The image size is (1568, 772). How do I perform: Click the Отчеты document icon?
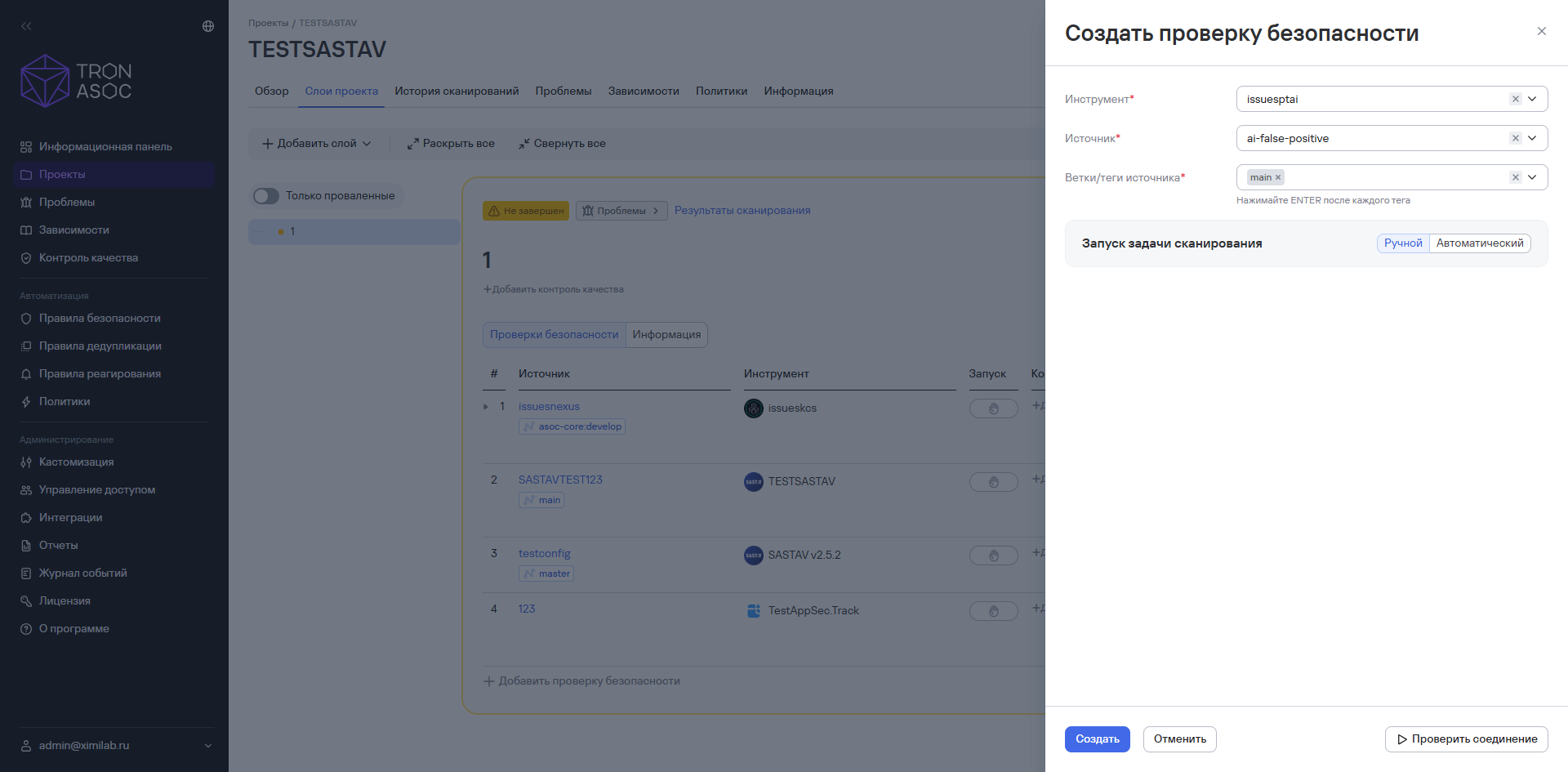click(26, 545)
